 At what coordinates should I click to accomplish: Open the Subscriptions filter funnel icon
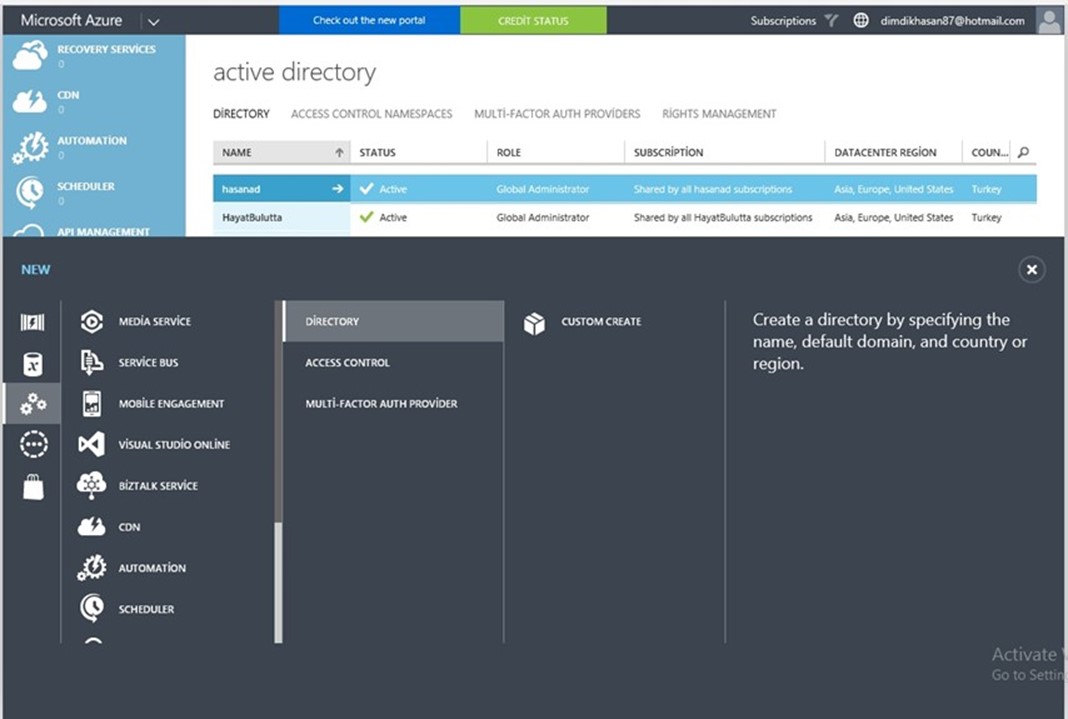point(831,20)
